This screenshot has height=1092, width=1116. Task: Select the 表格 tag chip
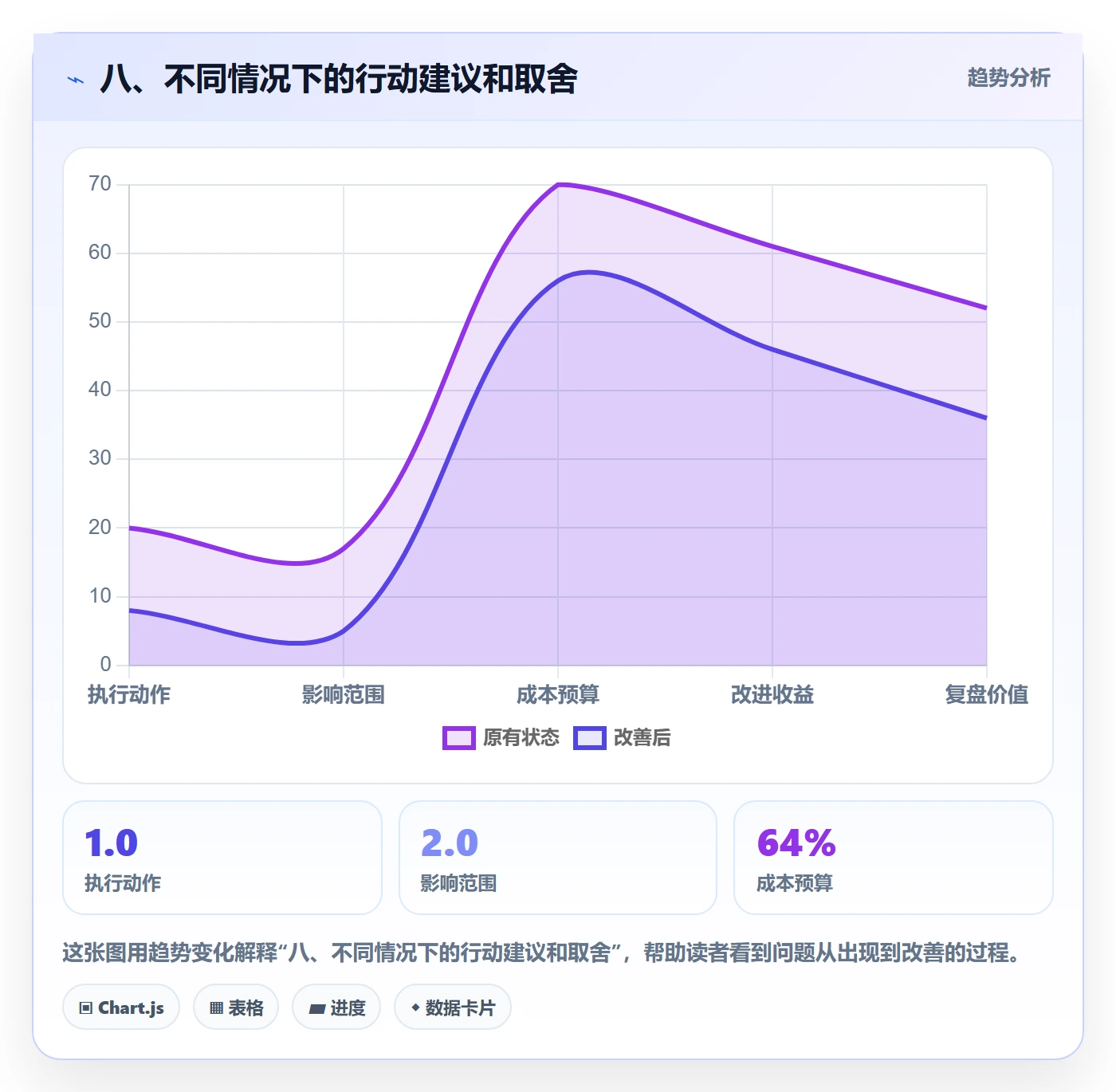coord(236,1008)
